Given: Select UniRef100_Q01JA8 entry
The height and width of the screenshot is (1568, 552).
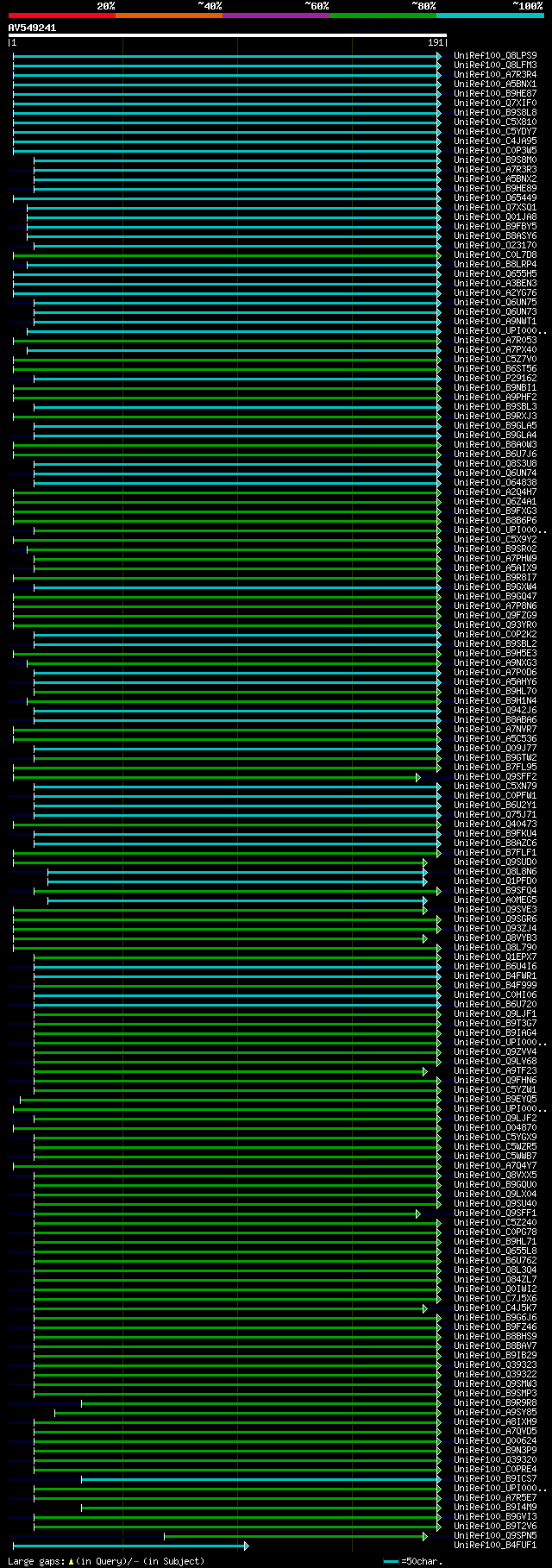Looking at the screenshot, I should [495, 217].
